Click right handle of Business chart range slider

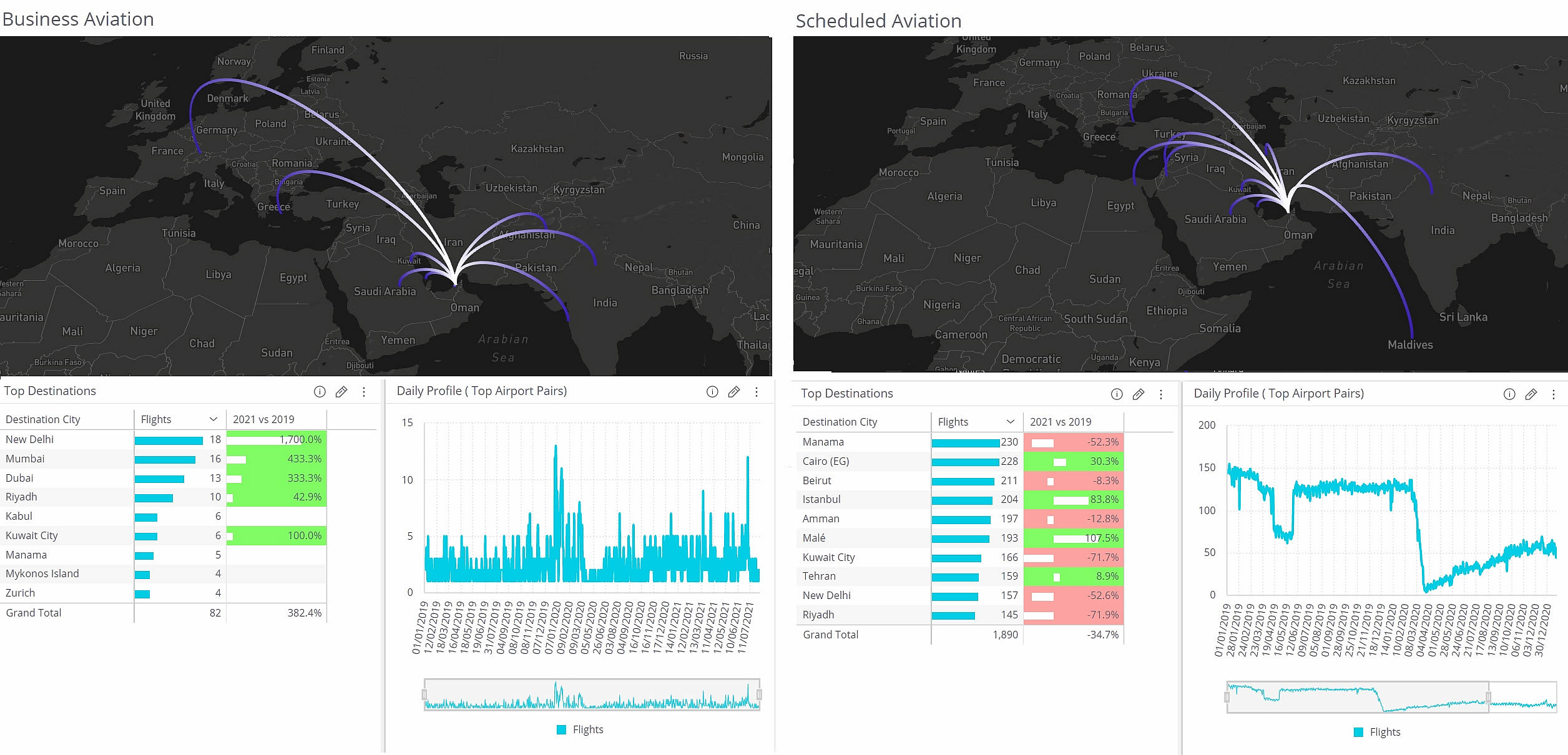[x=759, y=694]
